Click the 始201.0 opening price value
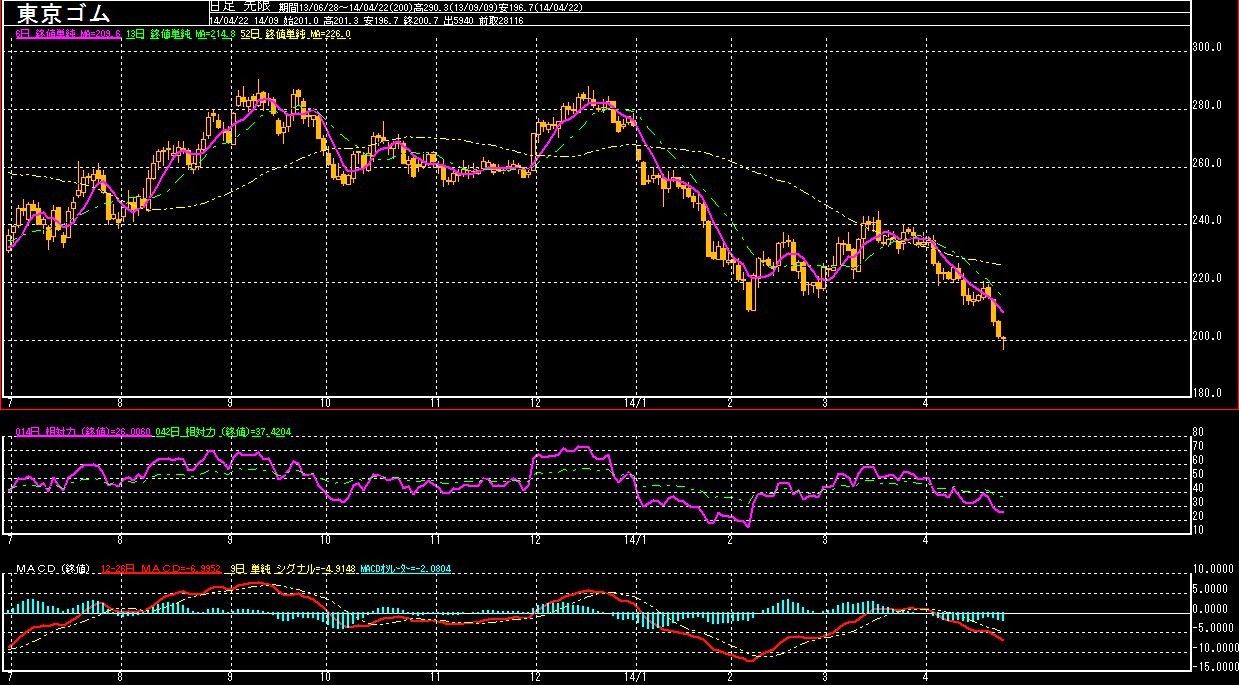 [301, 20]
